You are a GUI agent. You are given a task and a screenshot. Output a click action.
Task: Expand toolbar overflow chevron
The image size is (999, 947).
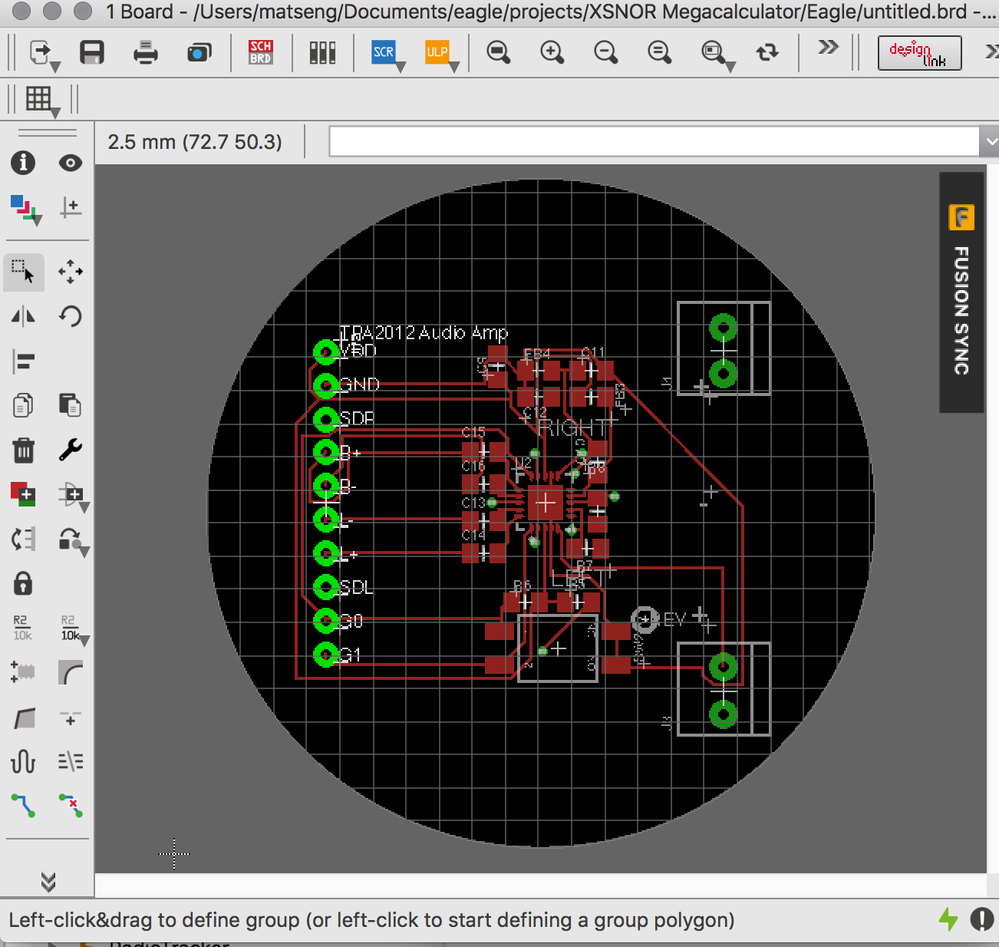(828, 47)
